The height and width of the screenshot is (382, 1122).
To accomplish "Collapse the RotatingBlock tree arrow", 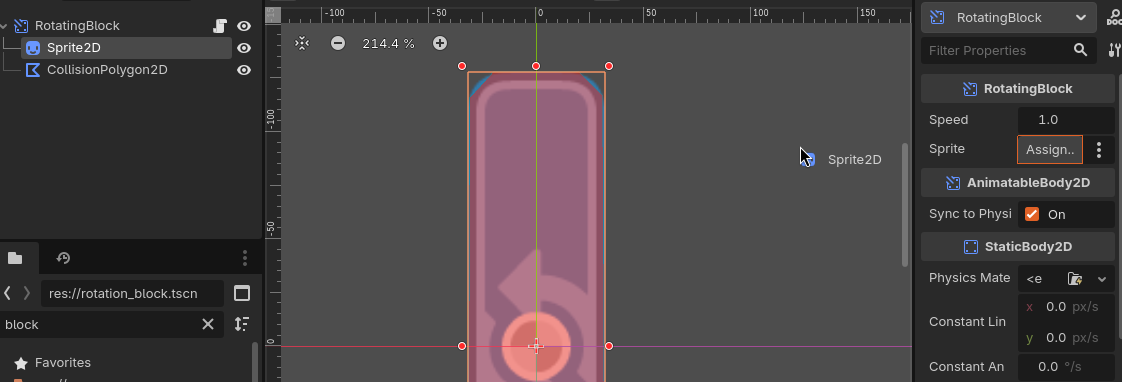I will point(4,26).
